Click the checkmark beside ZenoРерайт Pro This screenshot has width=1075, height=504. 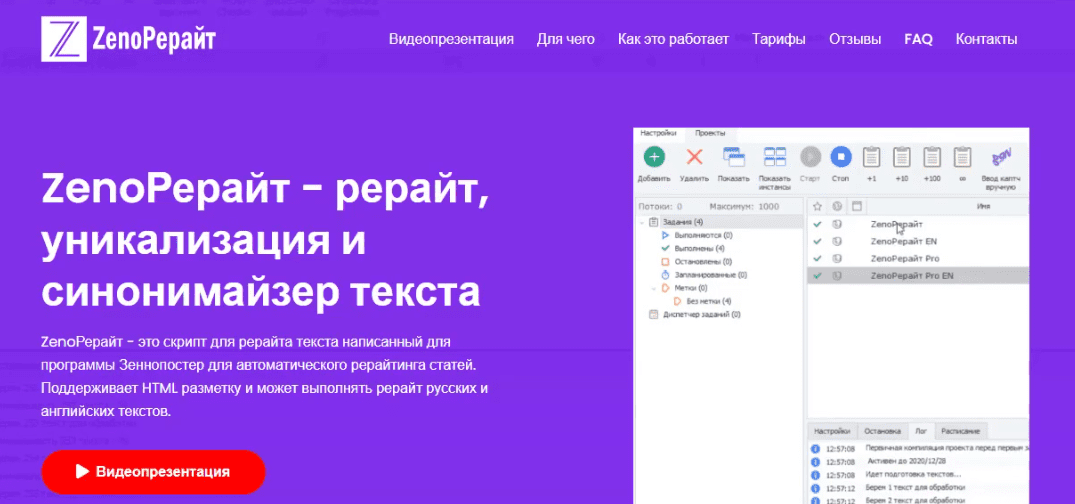point(817,258)
